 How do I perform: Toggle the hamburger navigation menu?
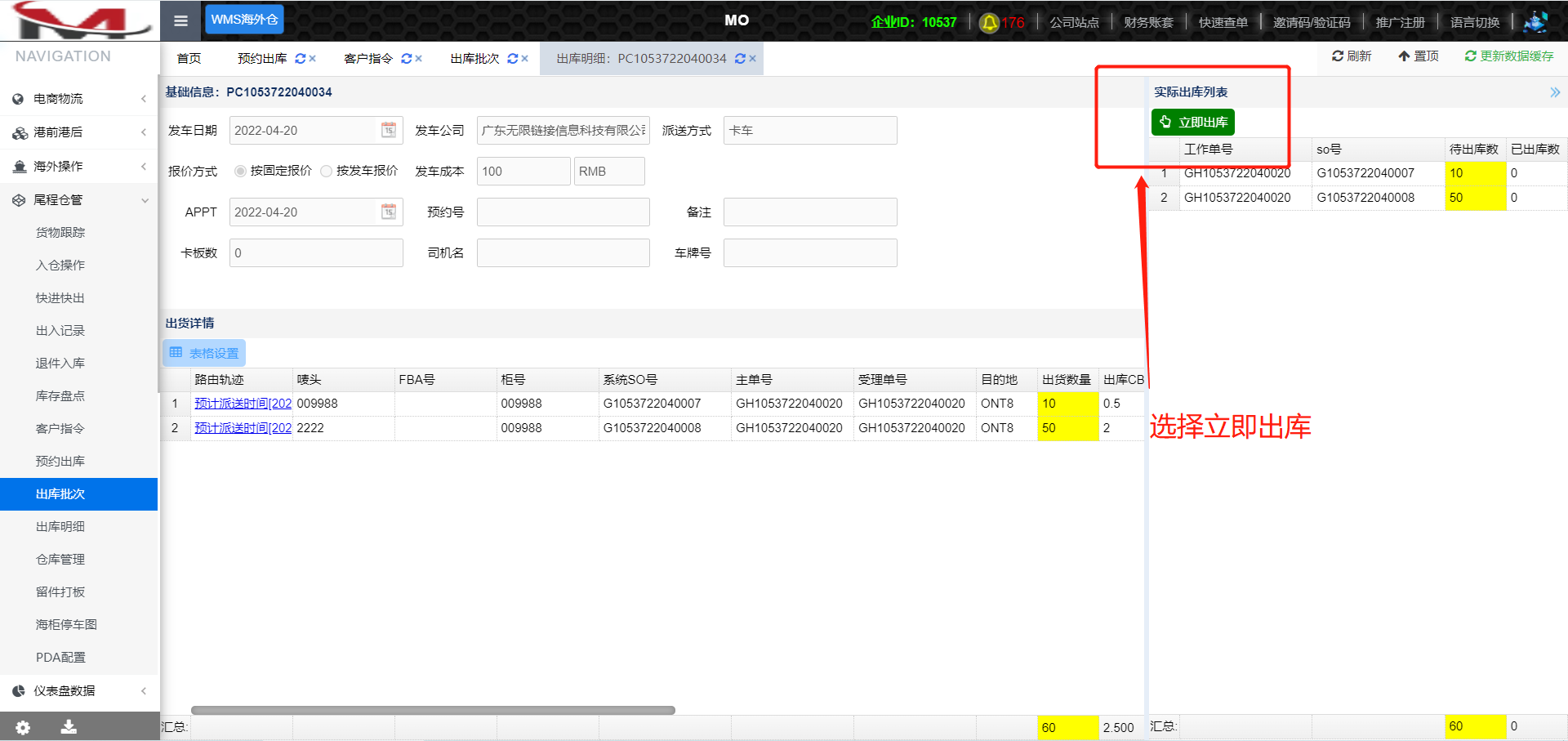click(180, 20)
